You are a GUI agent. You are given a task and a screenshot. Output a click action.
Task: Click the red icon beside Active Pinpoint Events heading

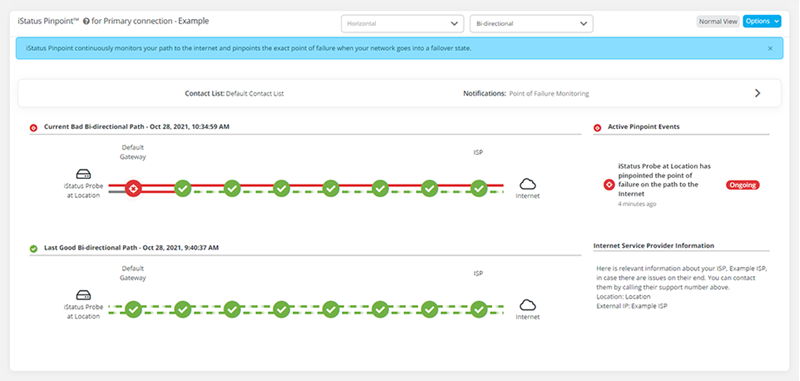click(x=597, y=128)
